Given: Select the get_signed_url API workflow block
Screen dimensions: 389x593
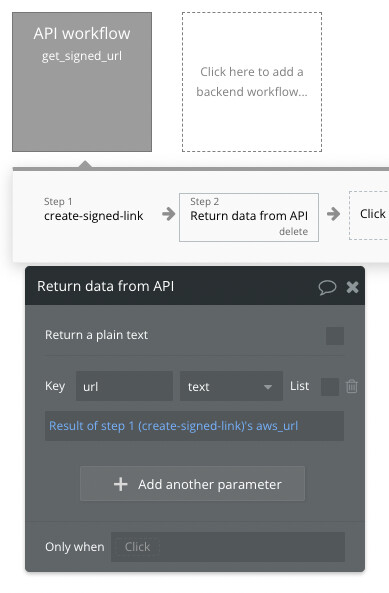Looking at the screenshot, I should point(82,82).
